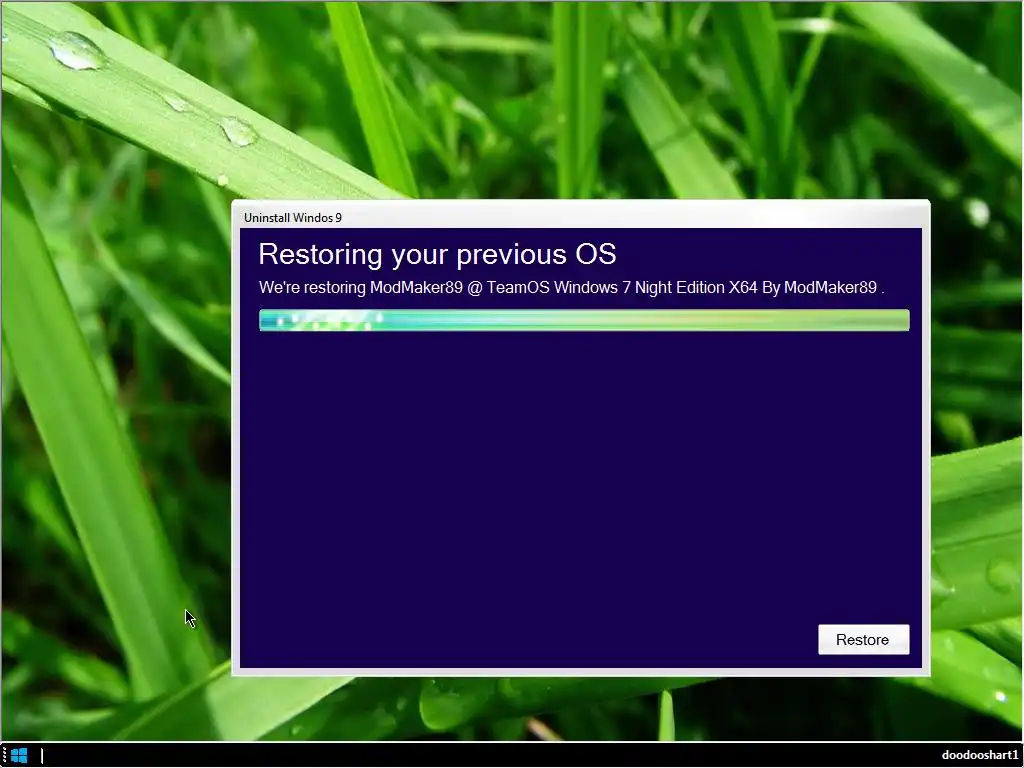Image resolution: width=1024 pixels, height=768 pixels.
Task: Select the 'Restoring your previous OS' heading
Action: [437, 254]
